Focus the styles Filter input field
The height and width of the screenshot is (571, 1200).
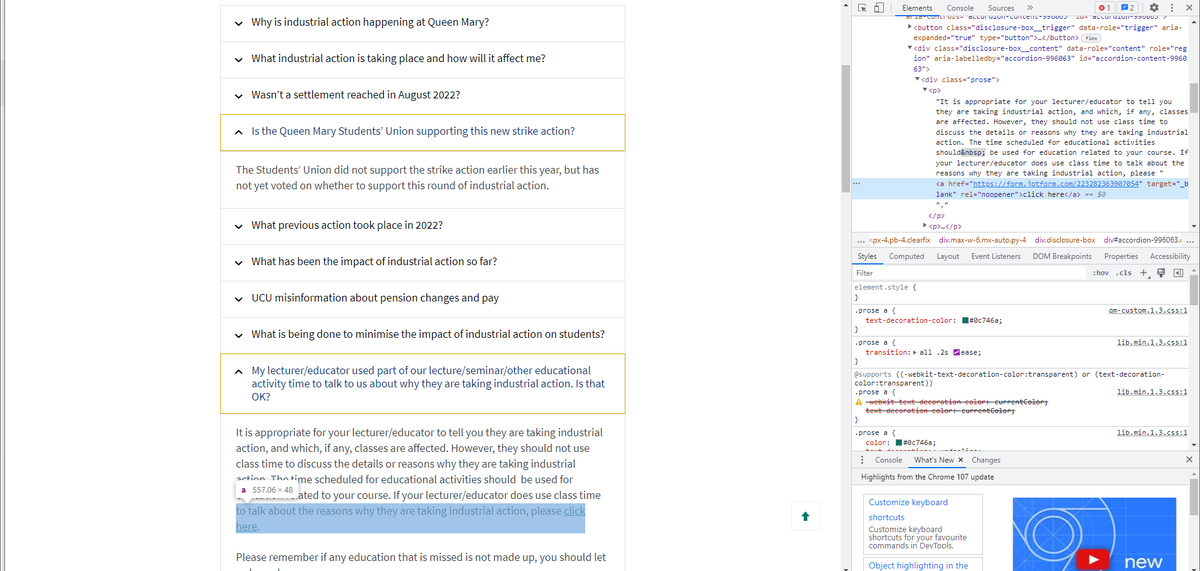970,272
